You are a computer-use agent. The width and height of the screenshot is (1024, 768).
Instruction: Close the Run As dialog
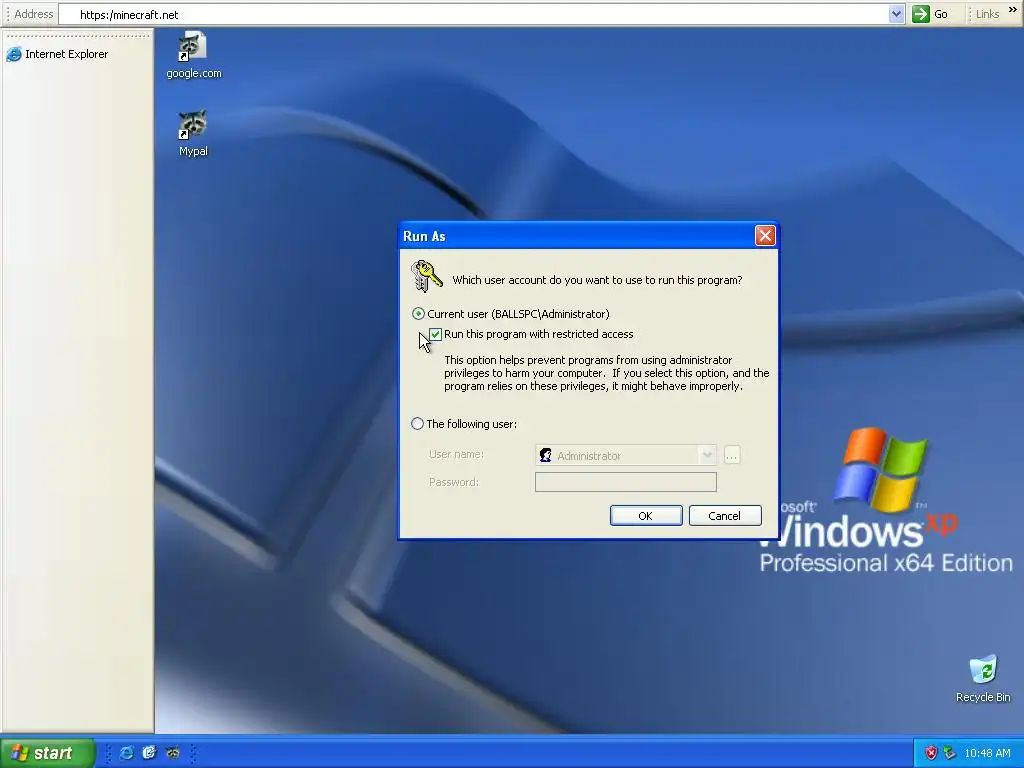pyautogui.click(x=765, y=236)
